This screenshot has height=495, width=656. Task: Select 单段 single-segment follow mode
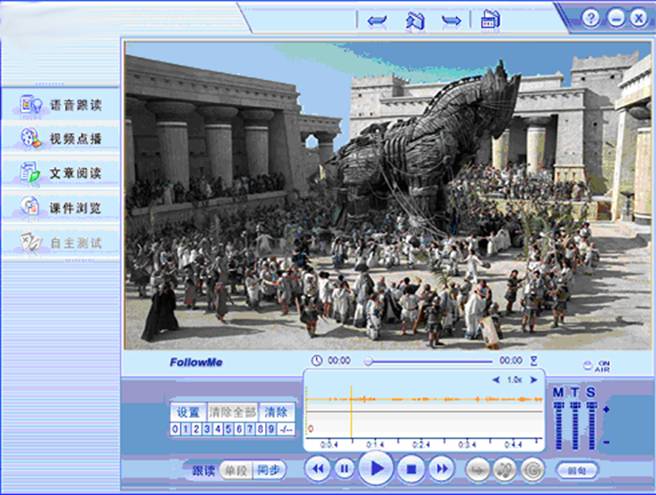click(236, 470)
